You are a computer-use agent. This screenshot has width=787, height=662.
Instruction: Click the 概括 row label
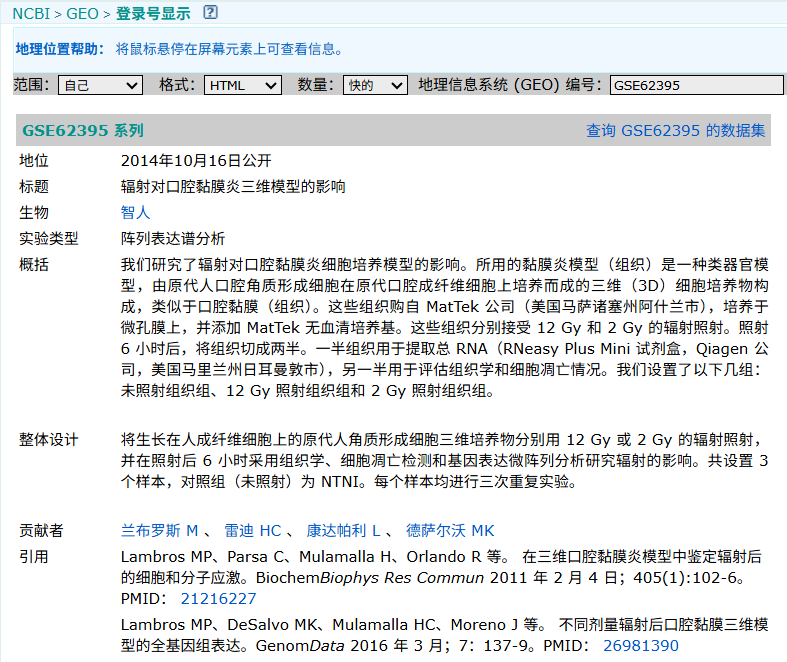[34, 264]
